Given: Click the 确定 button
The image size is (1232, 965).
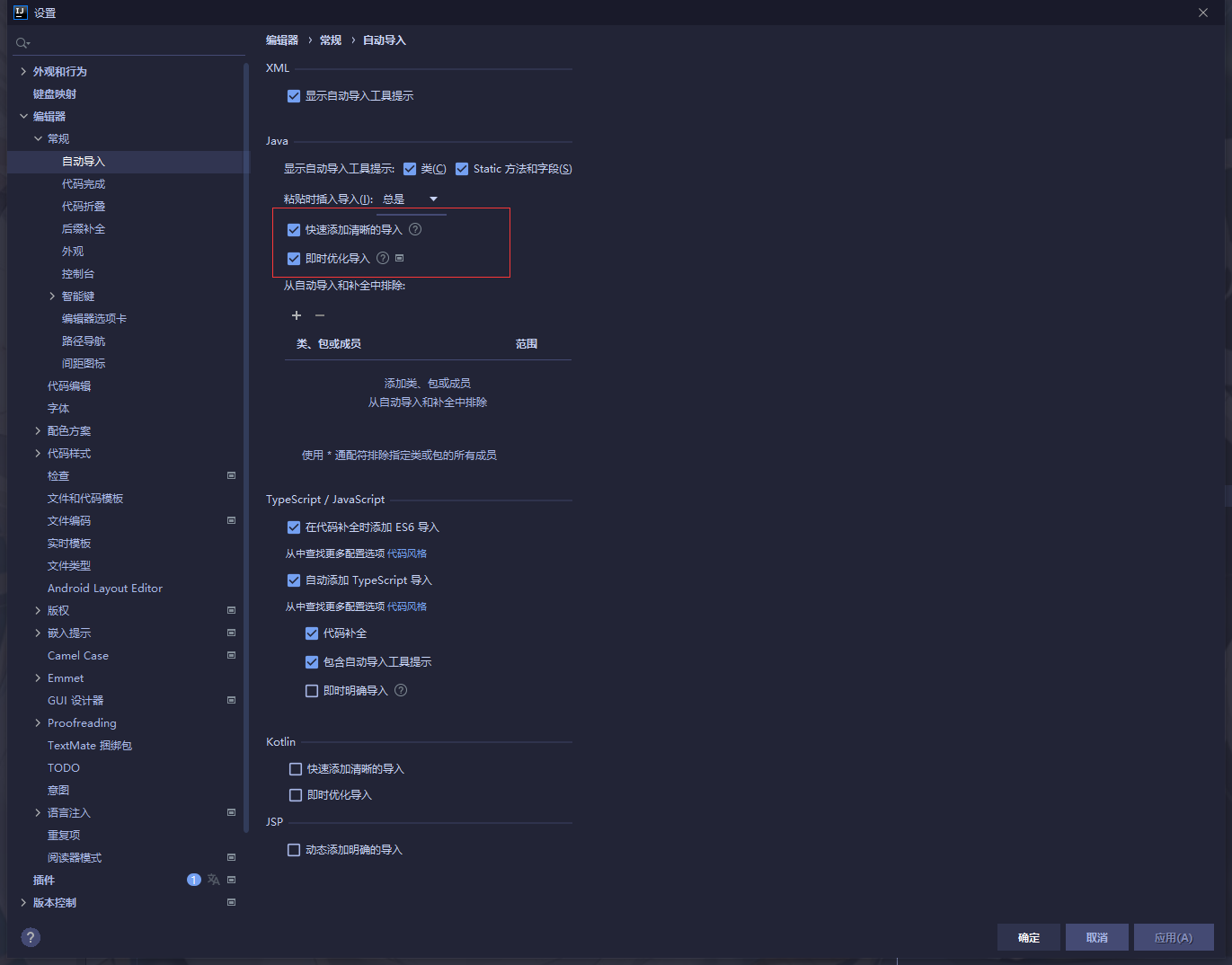Looking at the screenshot, I should coord(1028,937).
